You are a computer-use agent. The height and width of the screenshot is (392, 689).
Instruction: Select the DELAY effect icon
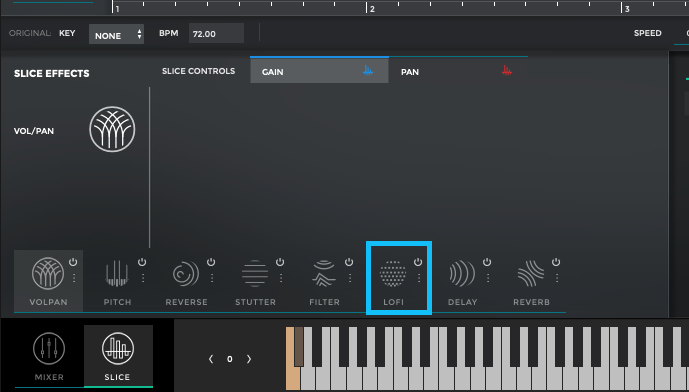pyautogui.click(x=462, y=273)
